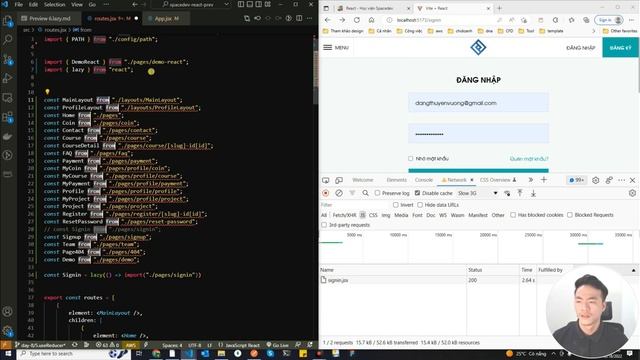Expand more DevTools tabs chevron

[x=531, y=180]
